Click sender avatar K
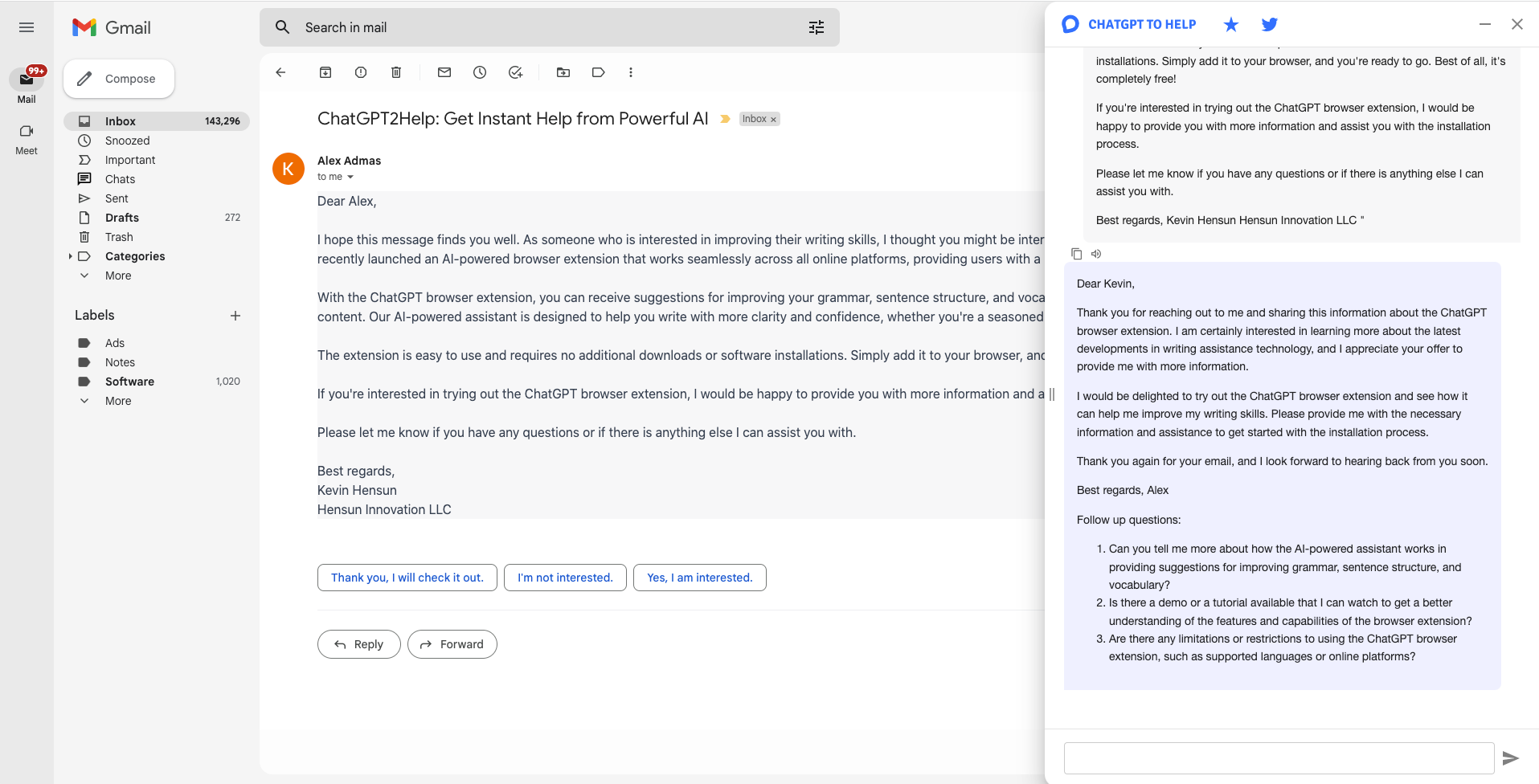Viewport: 1539px width, 784px height. 289,169
